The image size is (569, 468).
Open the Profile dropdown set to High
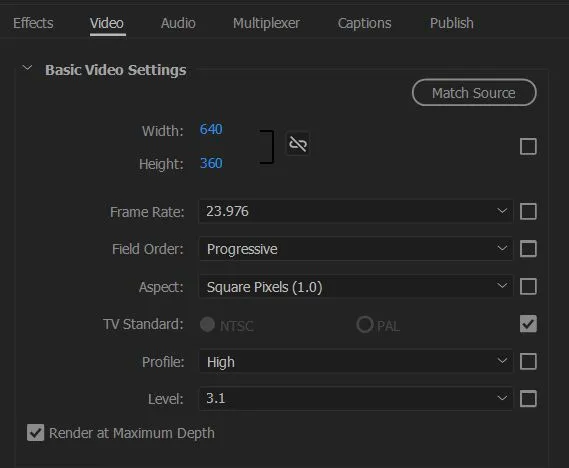(x=356, y=361)
